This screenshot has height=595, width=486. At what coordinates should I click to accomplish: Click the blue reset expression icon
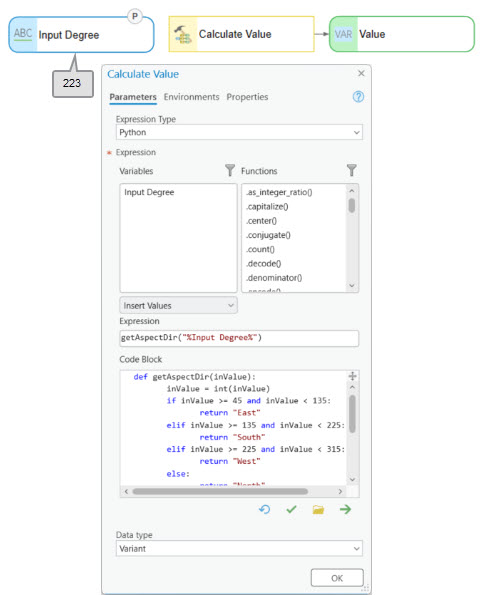click(264, 509)
